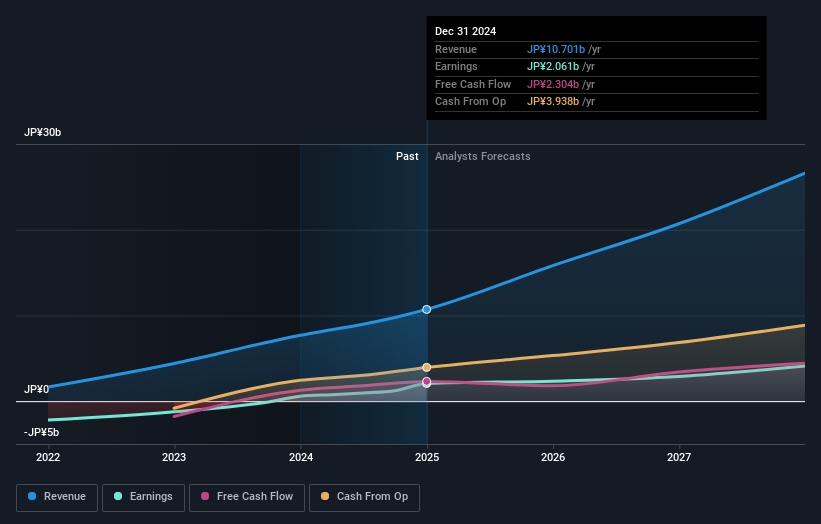This screenshot has height=524, width=821.
Task: Click the 2024 x-axis label
Action: [x=301, y=457]
